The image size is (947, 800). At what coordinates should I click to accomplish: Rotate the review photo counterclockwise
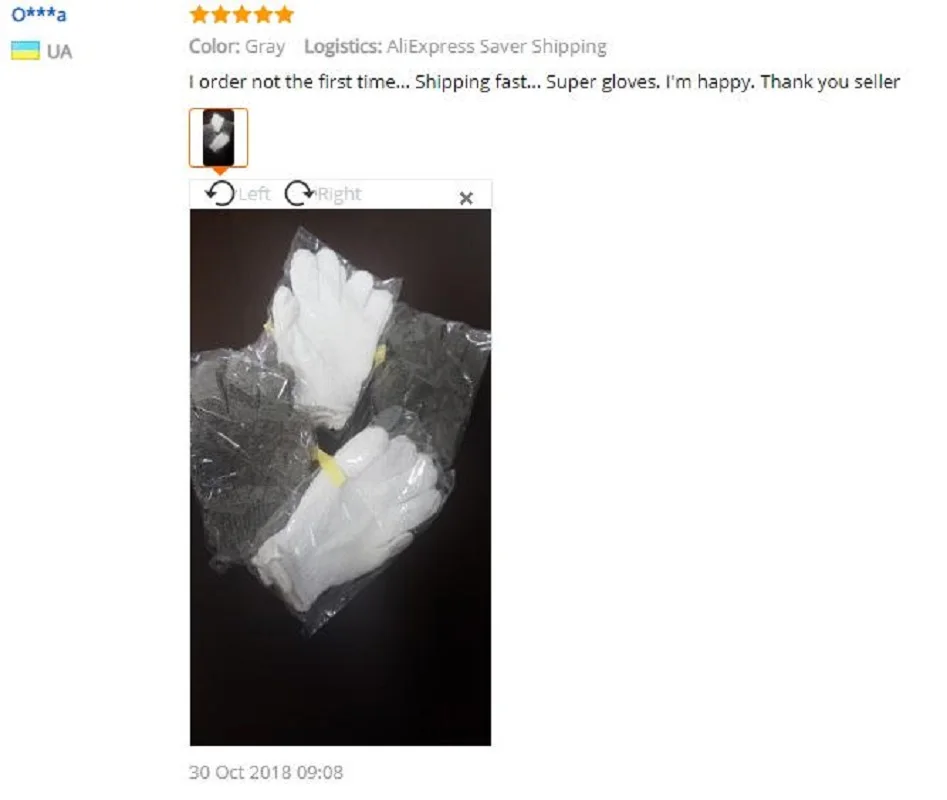click(x=220, y=194)
